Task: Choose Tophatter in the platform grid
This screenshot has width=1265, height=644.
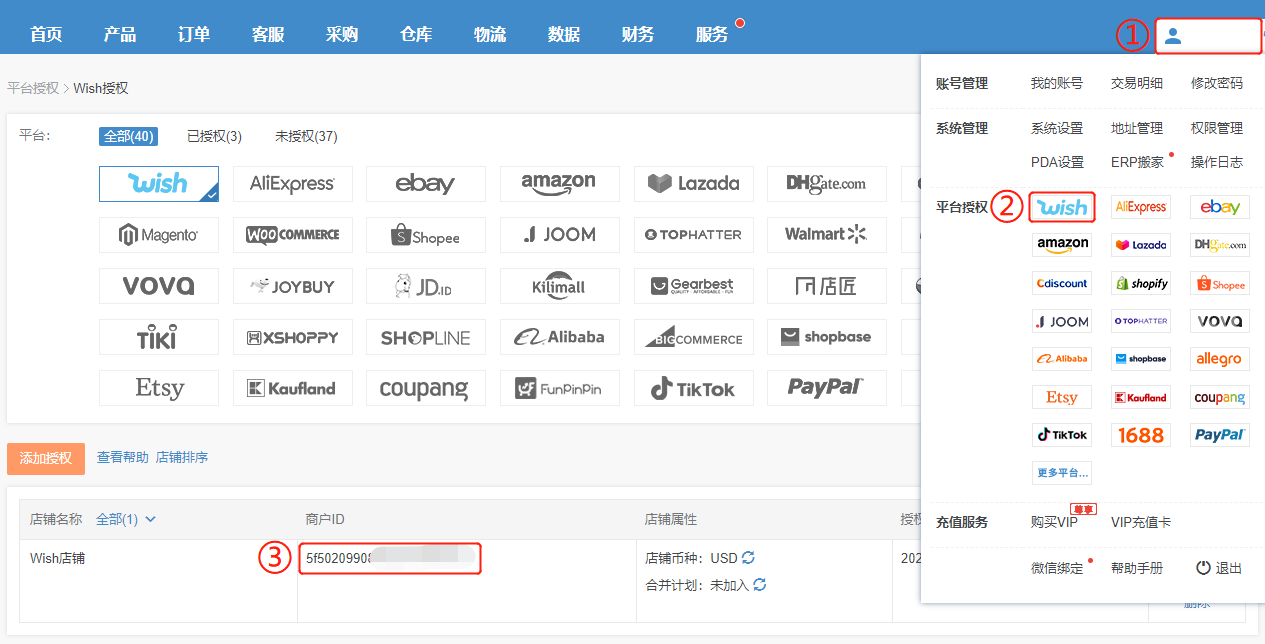Action: [694, 235]
